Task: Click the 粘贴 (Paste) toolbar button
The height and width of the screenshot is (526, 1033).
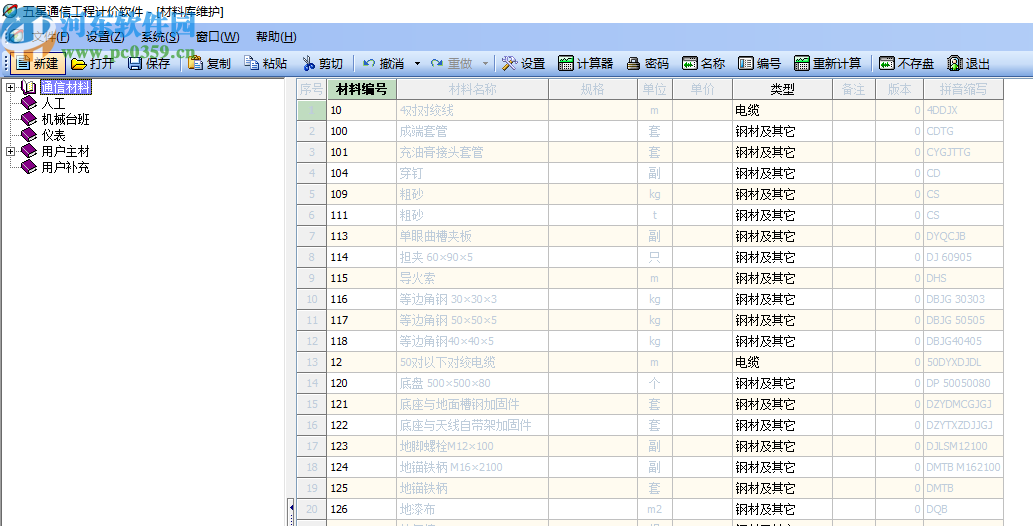Action: [265, 63]
